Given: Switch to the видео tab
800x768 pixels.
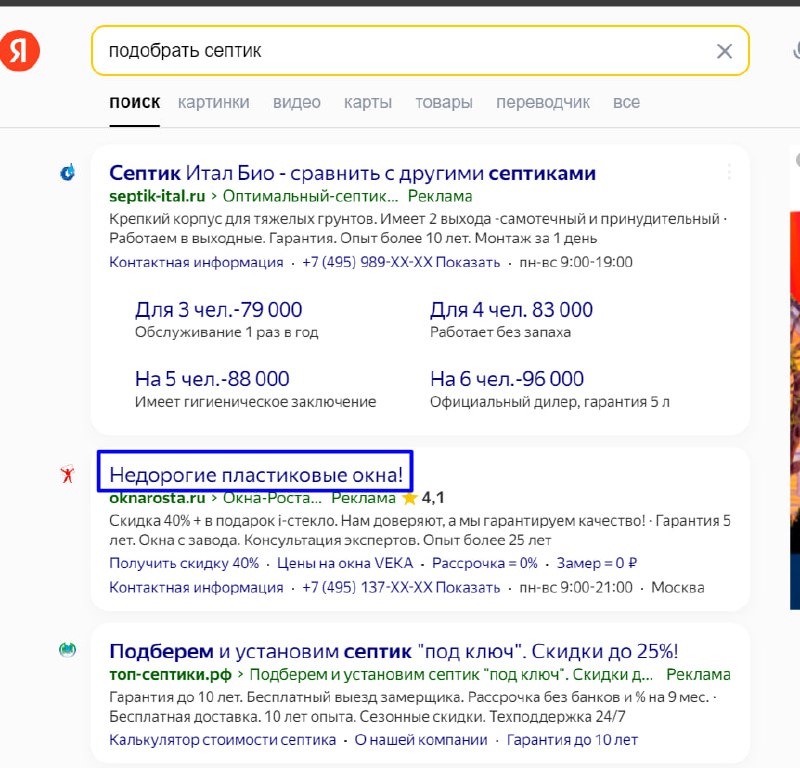Looking at the screenshot, I should pos(296,102).
